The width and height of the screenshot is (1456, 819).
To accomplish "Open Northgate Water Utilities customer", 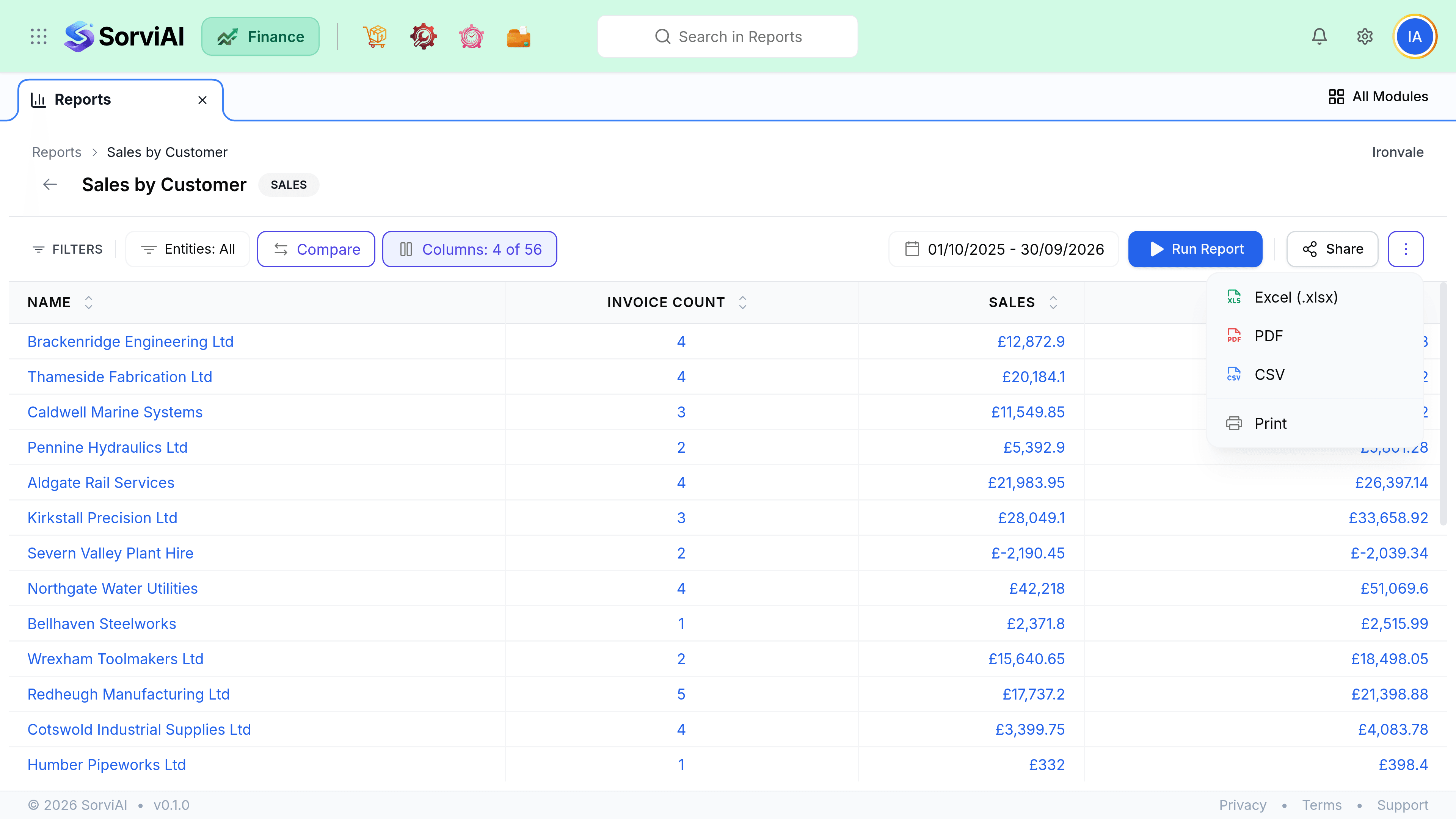I will [113, 589].
